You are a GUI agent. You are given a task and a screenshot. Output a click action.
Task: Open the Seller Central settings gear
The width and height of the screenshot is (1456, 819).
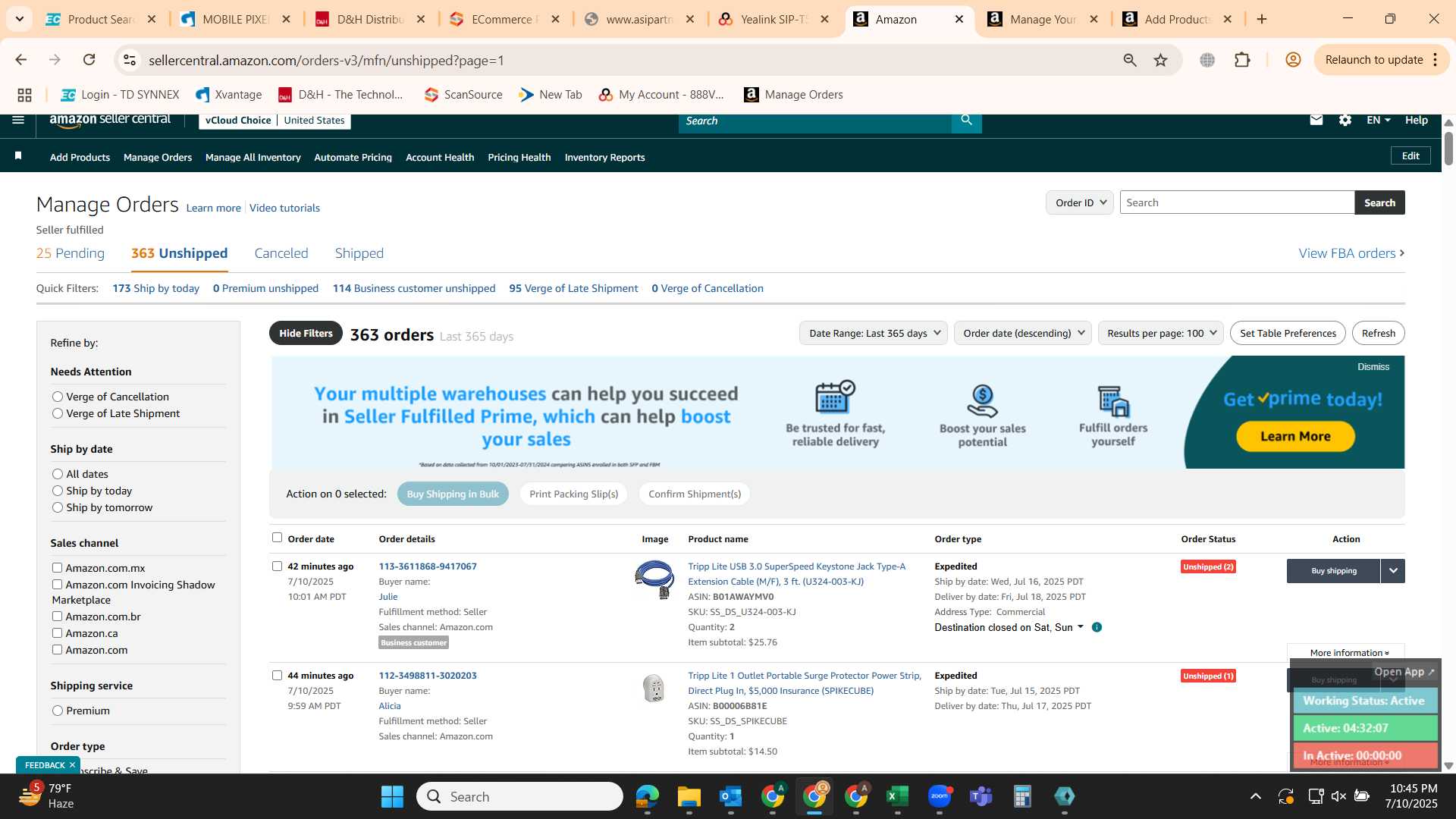[x=1345, y=120]
